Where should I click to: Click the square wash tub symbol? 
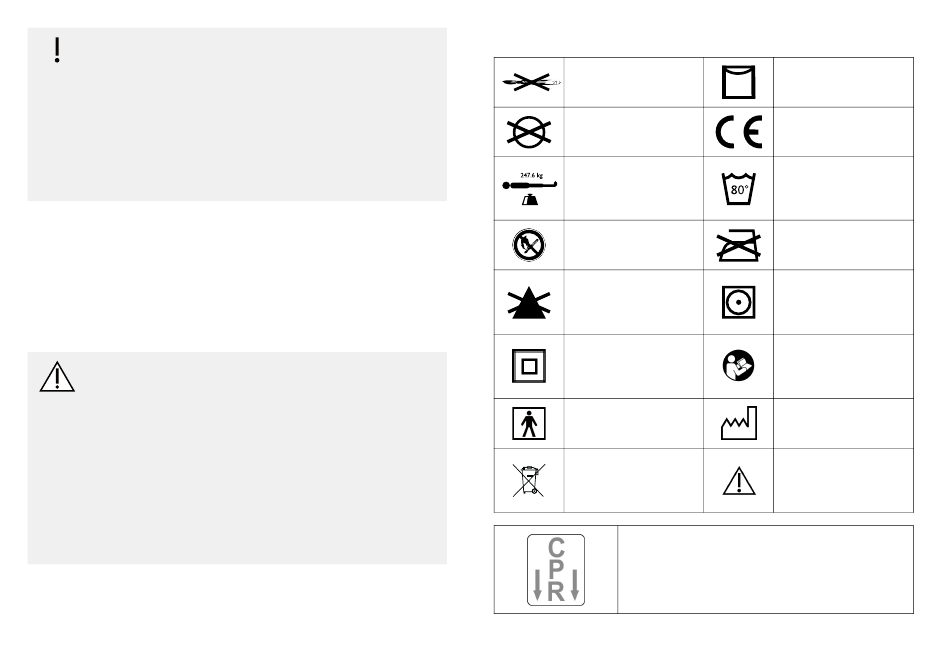click(739, 82)
